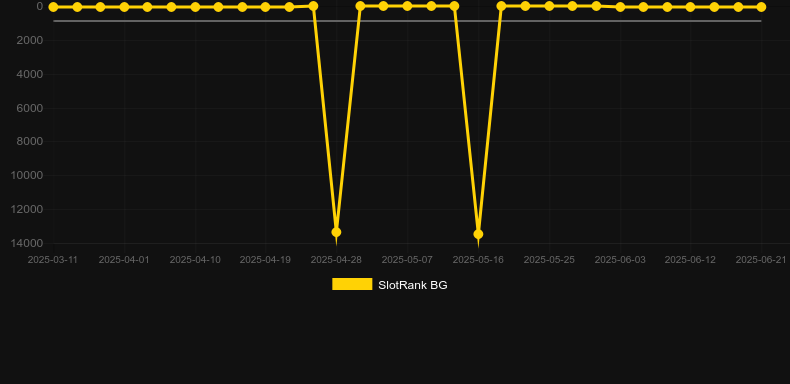Select the first data point at 2025-03-11
The width and height of the screenshot is (790, 384).
point(53,7)
